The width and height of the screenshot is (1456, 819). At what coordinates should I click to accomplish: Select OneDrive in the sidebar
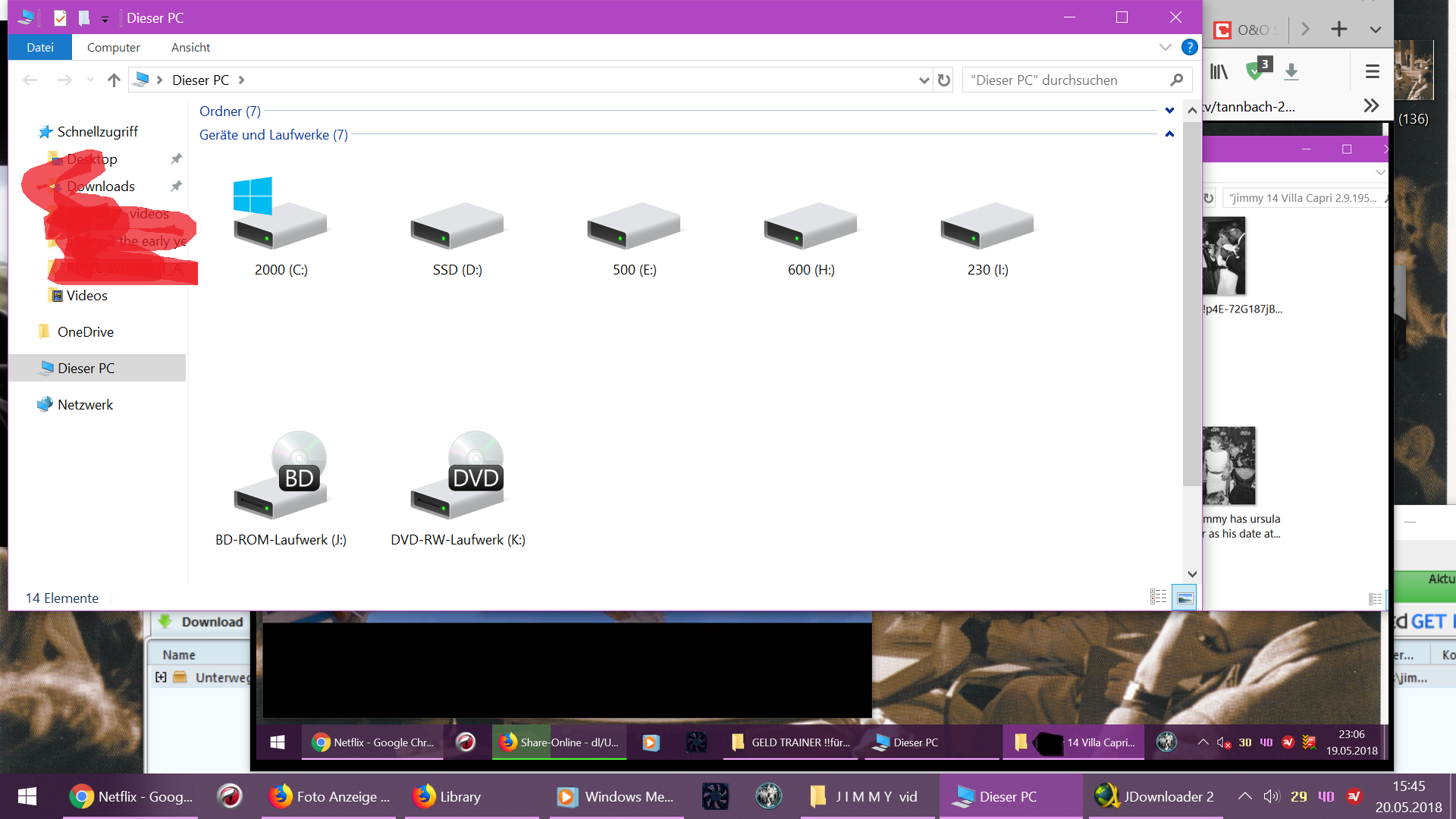tap(85, 332)
